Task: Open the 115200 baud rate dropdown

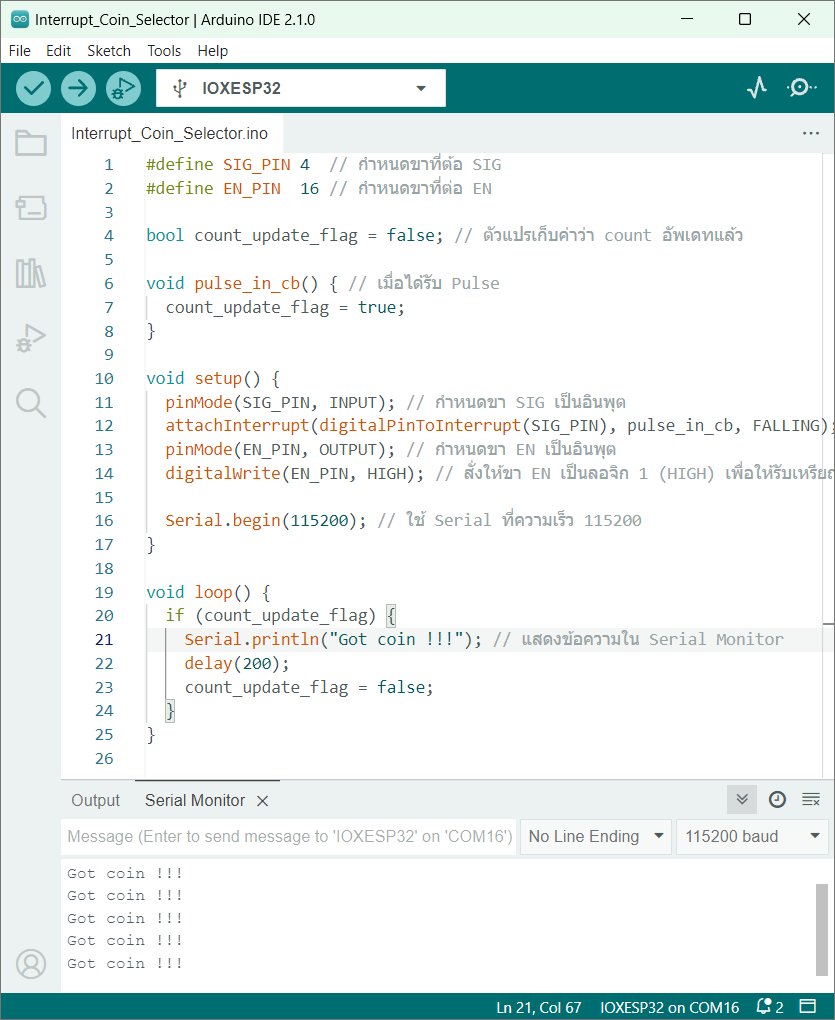Action: [753, 837]
